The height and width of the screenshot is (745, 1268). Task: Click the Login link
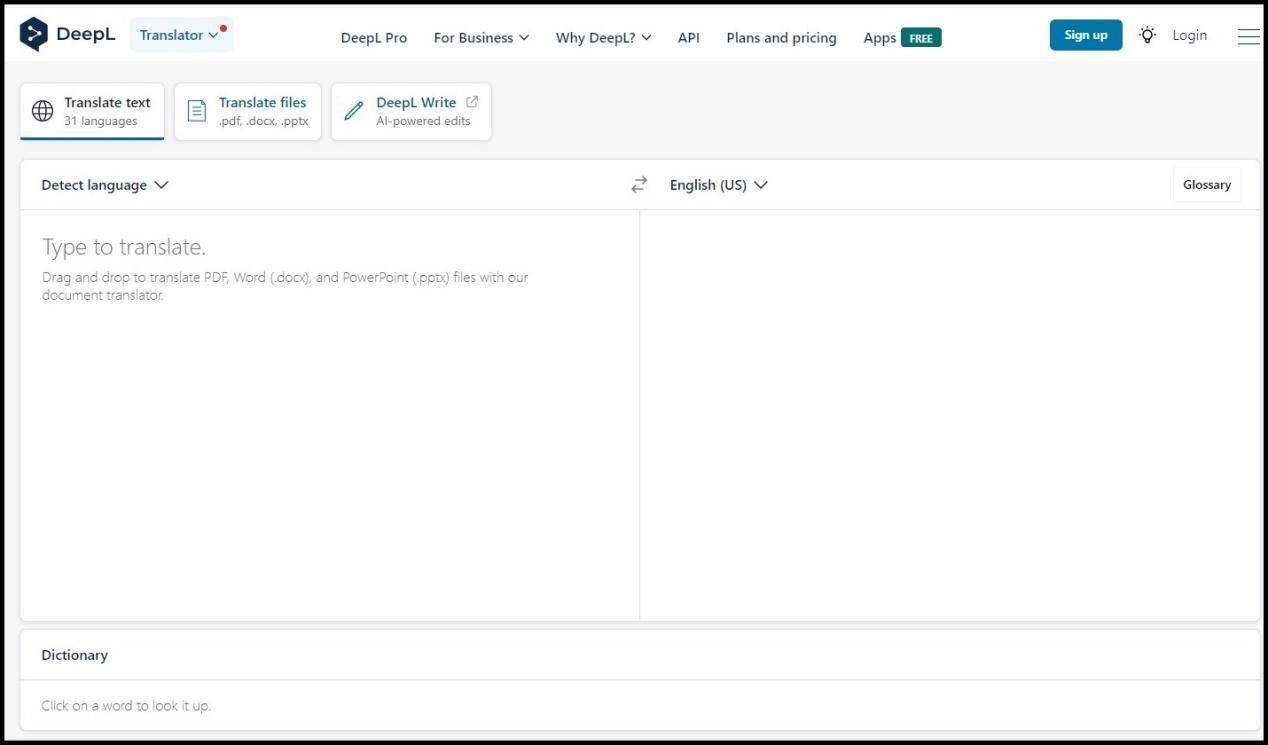pos(1189,35)
